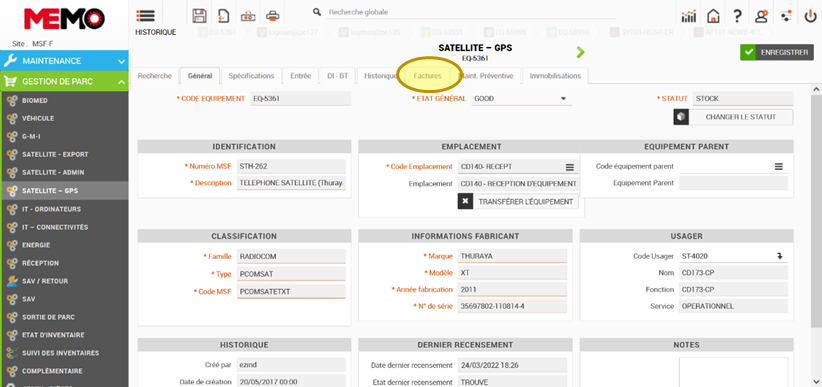Open the ETAT GÉNÉRAL dropdown
This screenshot has height=387, width=822.
tap(522, 99)
